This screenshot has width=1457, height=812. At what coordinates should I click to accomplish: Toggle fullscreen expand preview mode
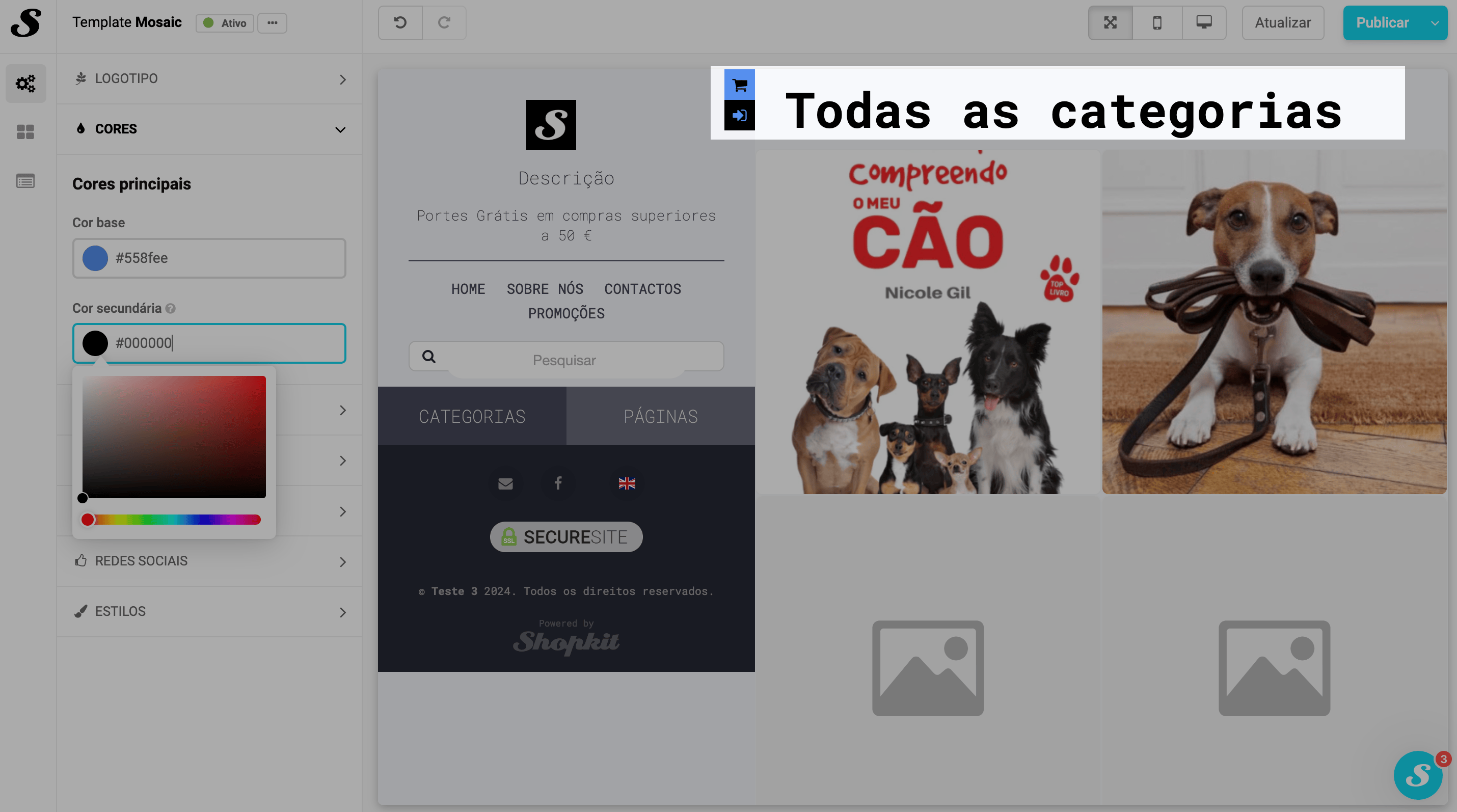1110,22
